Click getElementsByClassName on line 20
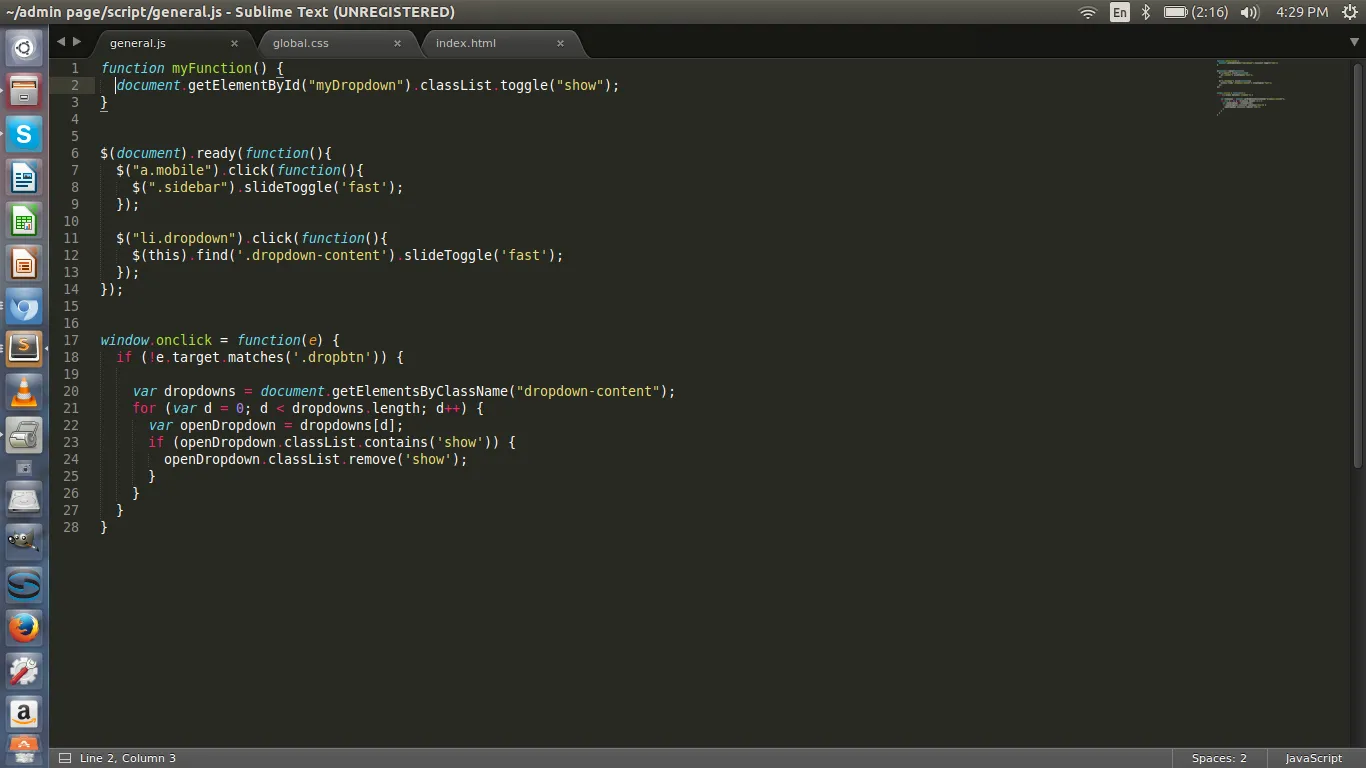The image size is (1366, 768). click(420, 391)
